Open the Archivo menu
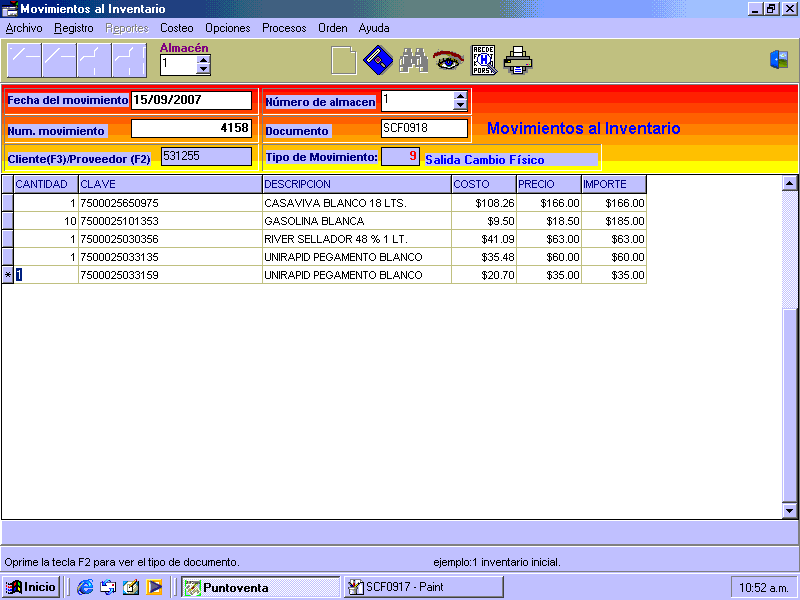The image size is (800, 600). [24, 28]
